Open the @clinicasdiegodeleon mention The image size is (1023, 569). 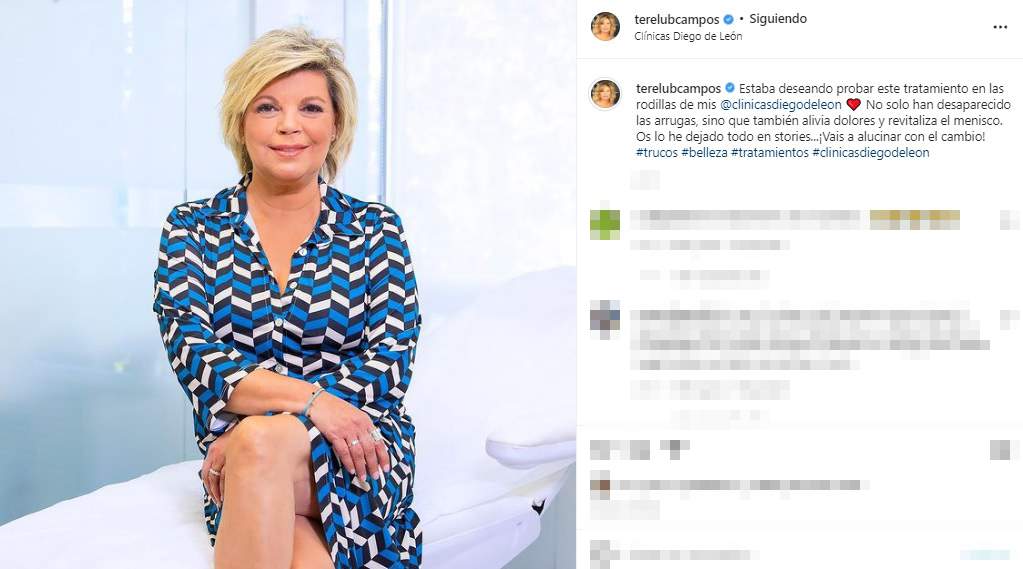[781, 104]
